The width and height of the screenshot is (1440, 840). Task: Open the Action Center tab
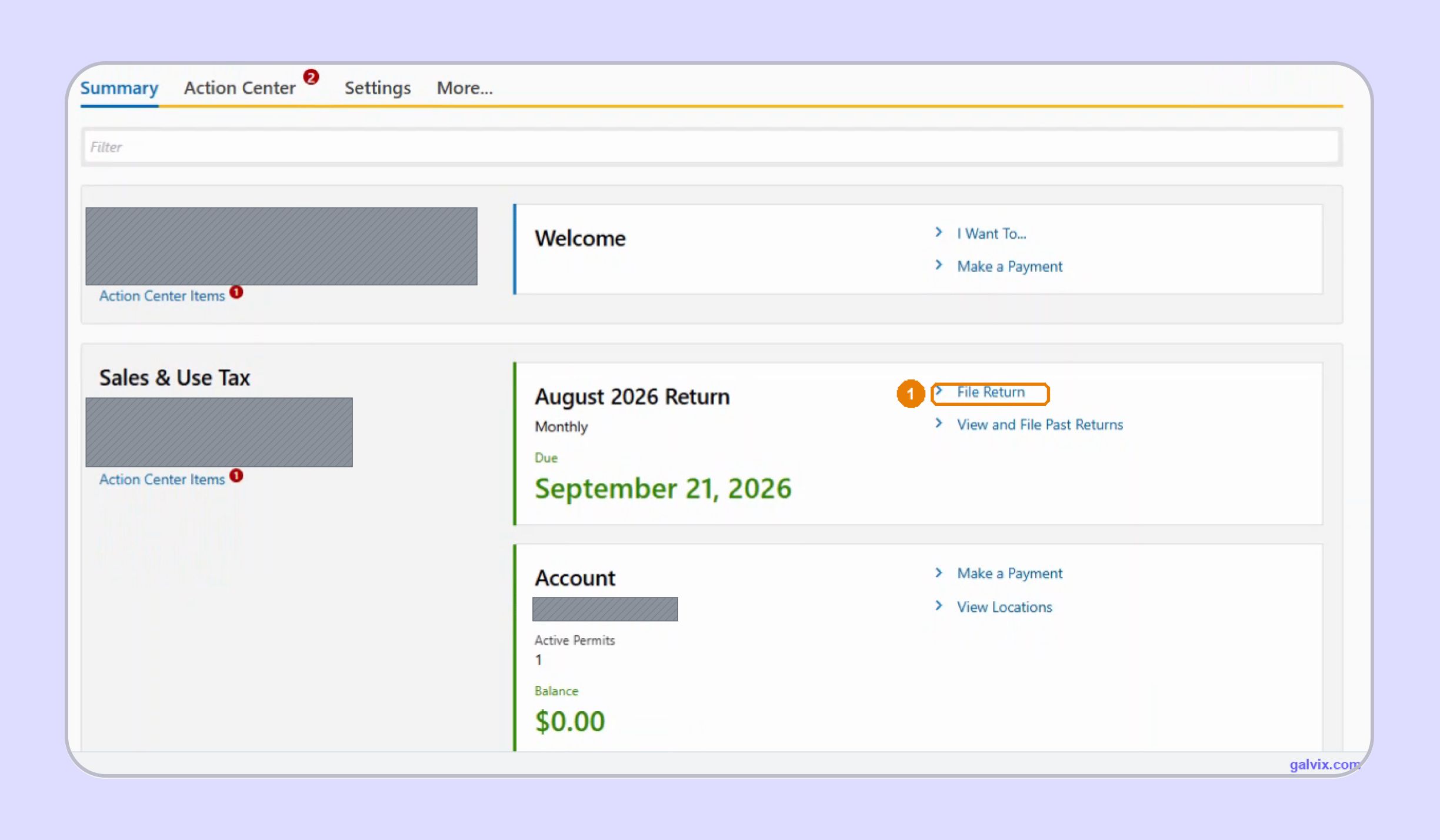point(239,88)
